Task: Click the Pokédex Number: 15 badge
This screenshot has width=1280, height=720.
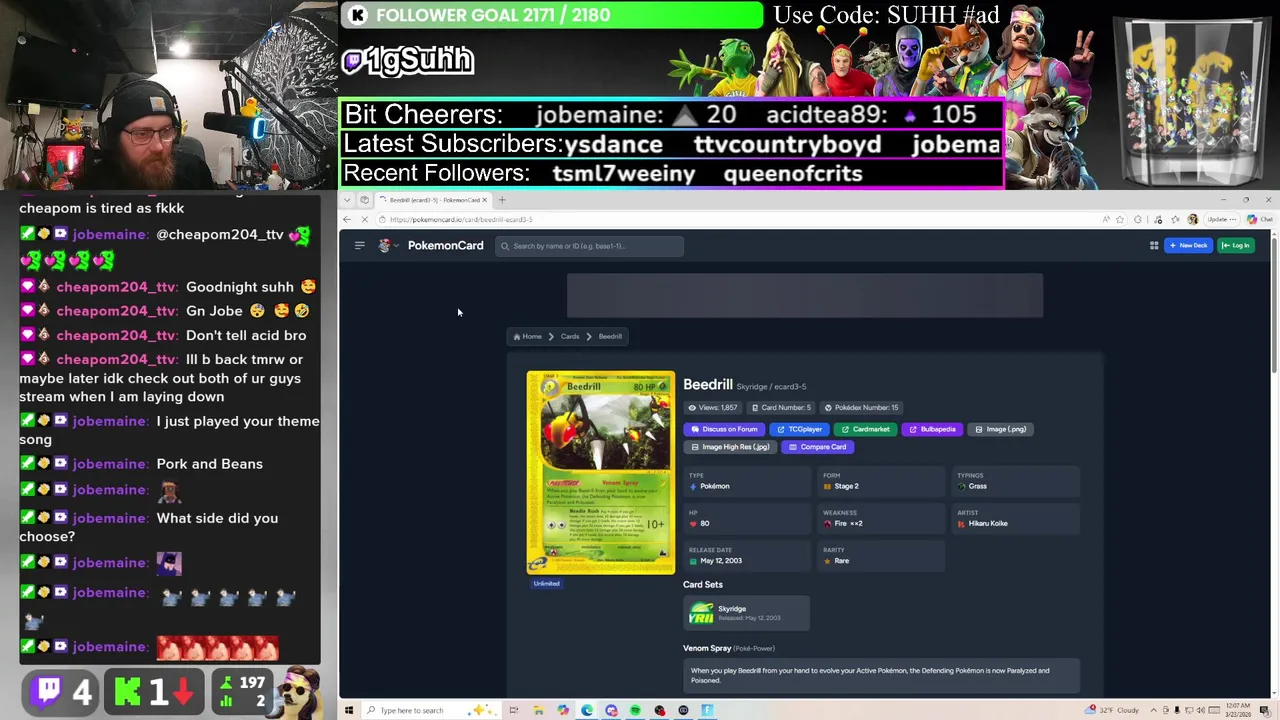Action: point(861,408)
